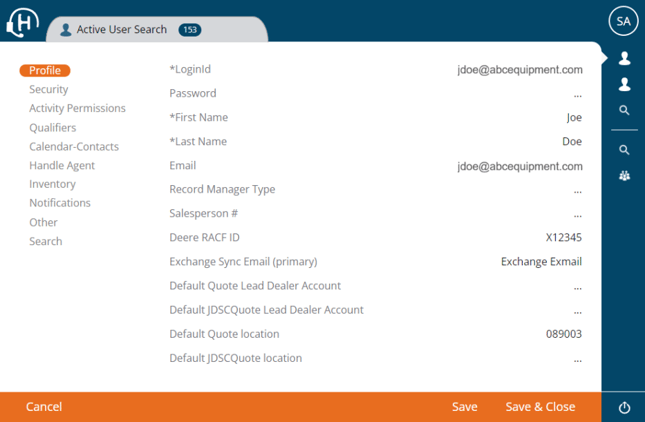Open the Inventory section

[52, 184]
